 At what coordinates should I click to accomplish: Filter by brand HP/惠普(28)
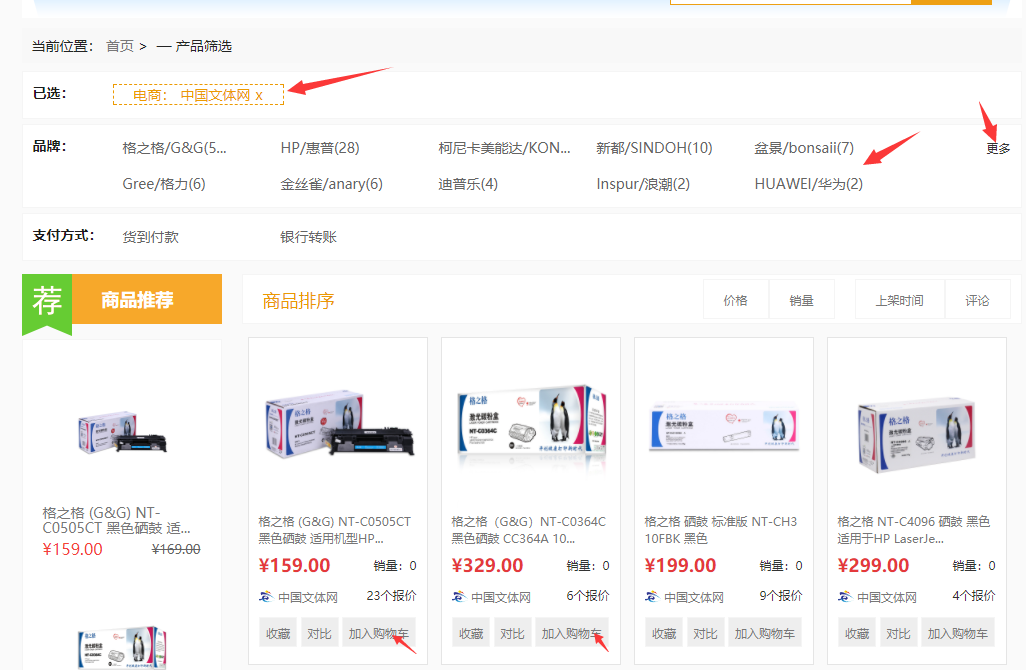[320, 149]
